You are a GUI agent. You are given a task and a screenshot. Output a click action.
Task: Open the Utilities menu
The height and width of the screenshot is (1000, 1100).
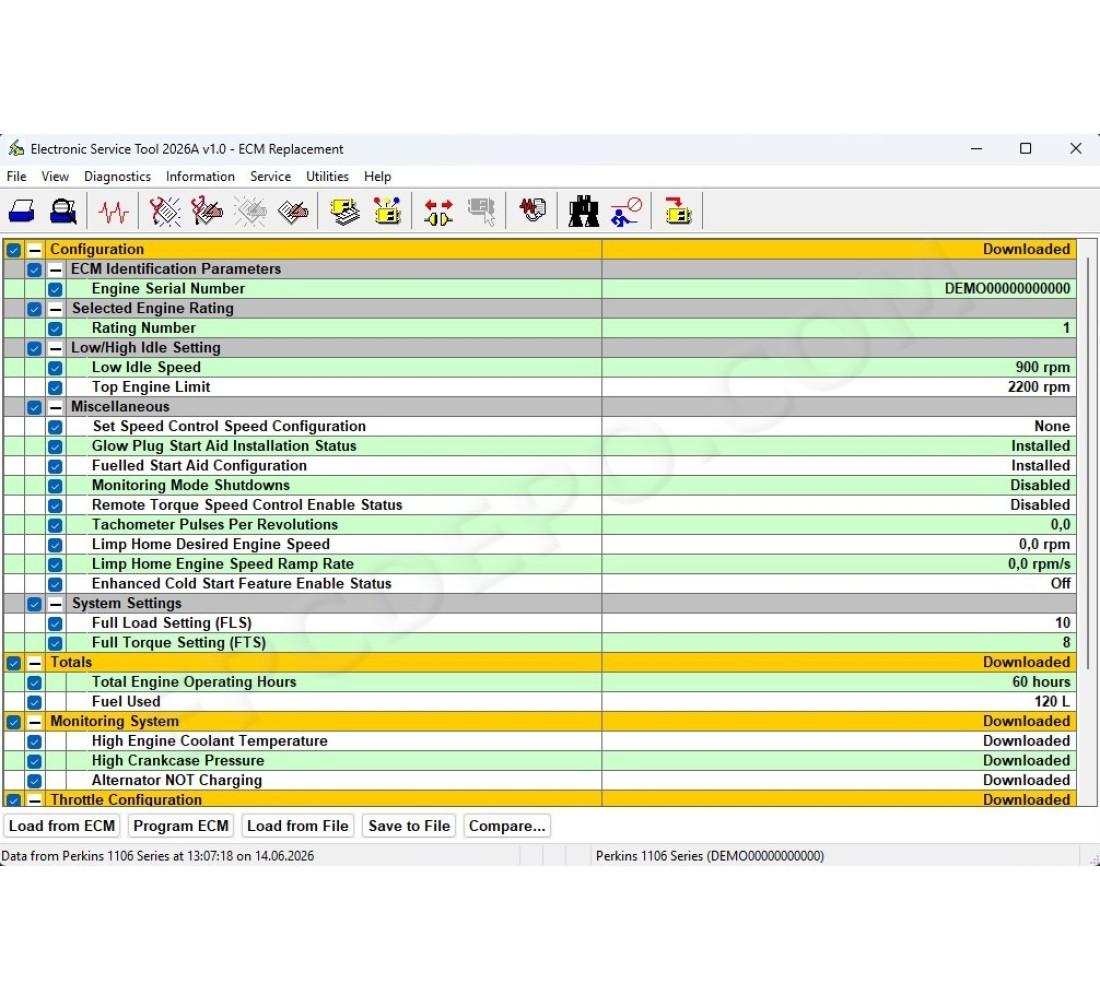(x=327, y=176)
